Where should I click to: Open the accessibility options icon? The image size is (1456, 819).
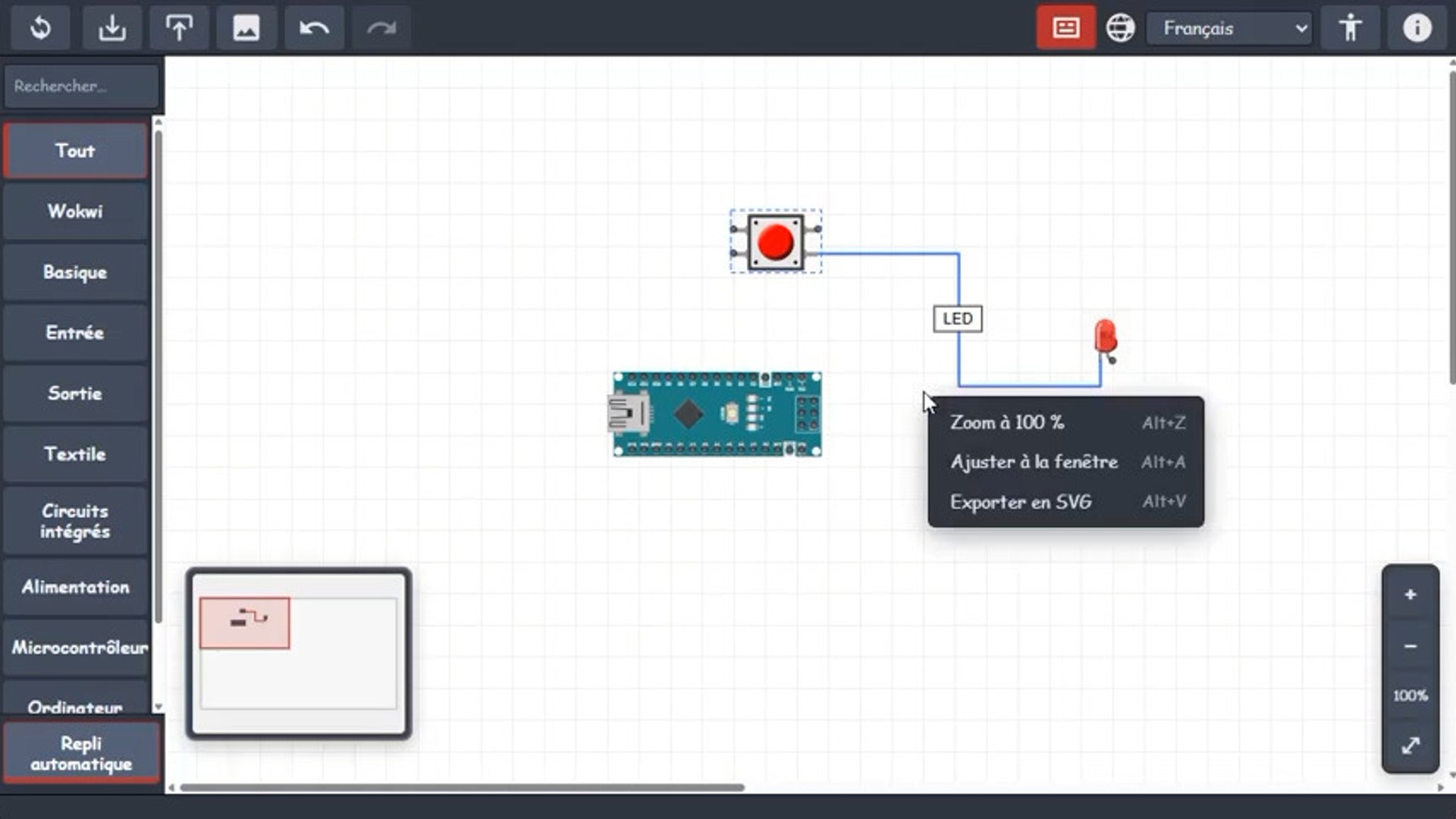1350,28
